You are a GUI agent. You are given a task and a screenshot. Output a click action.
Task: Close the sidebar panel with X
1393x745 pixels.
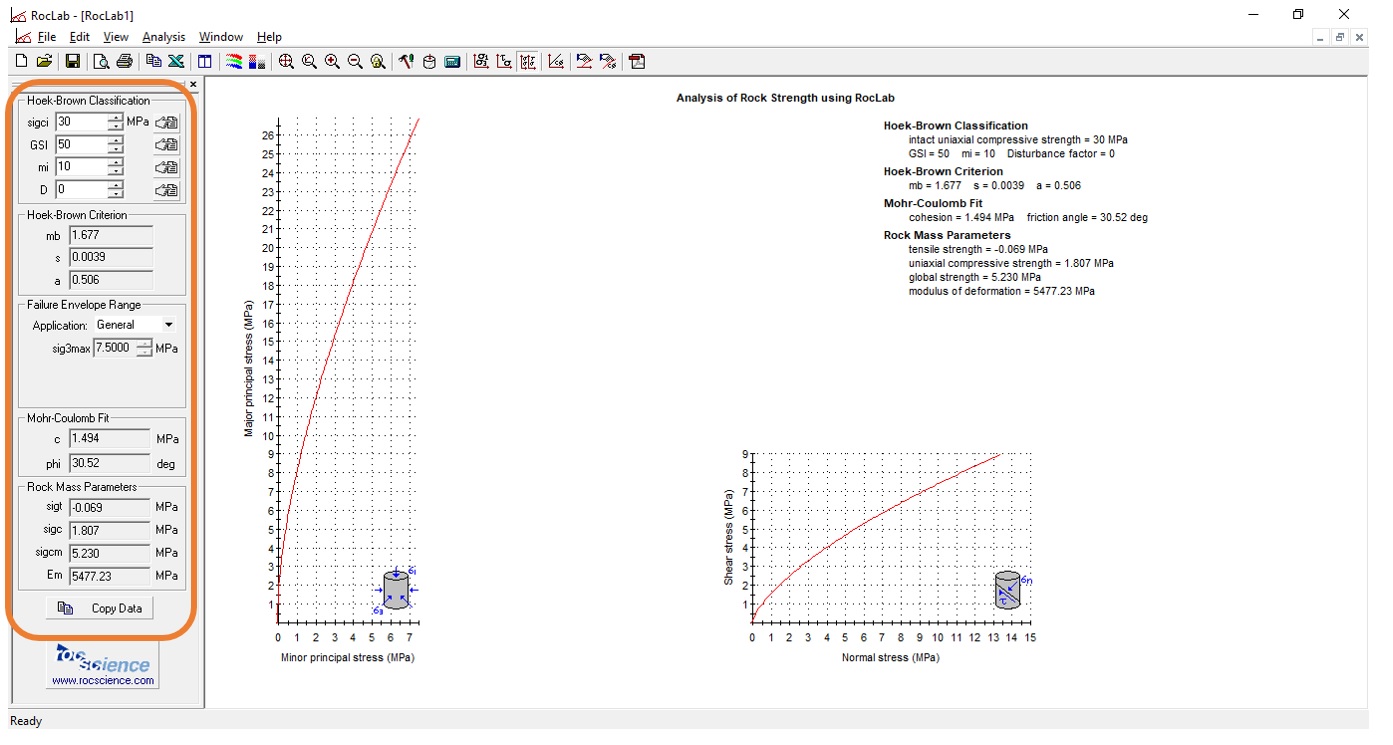click(x=193, y=85)
